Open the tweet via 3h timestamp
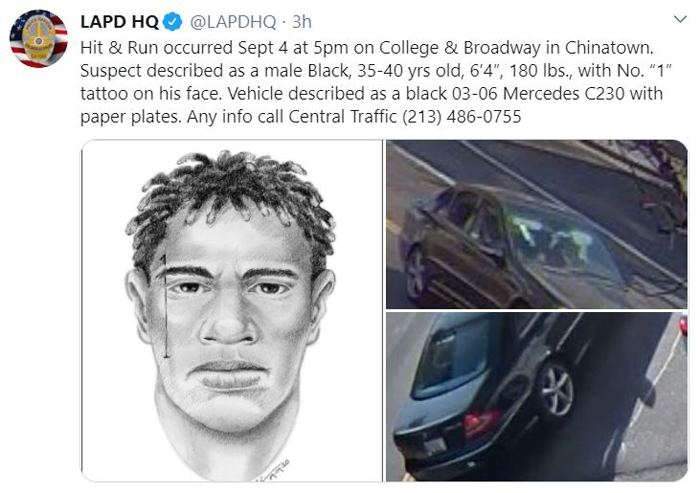The image size is (700, 493). coord(301,21)
